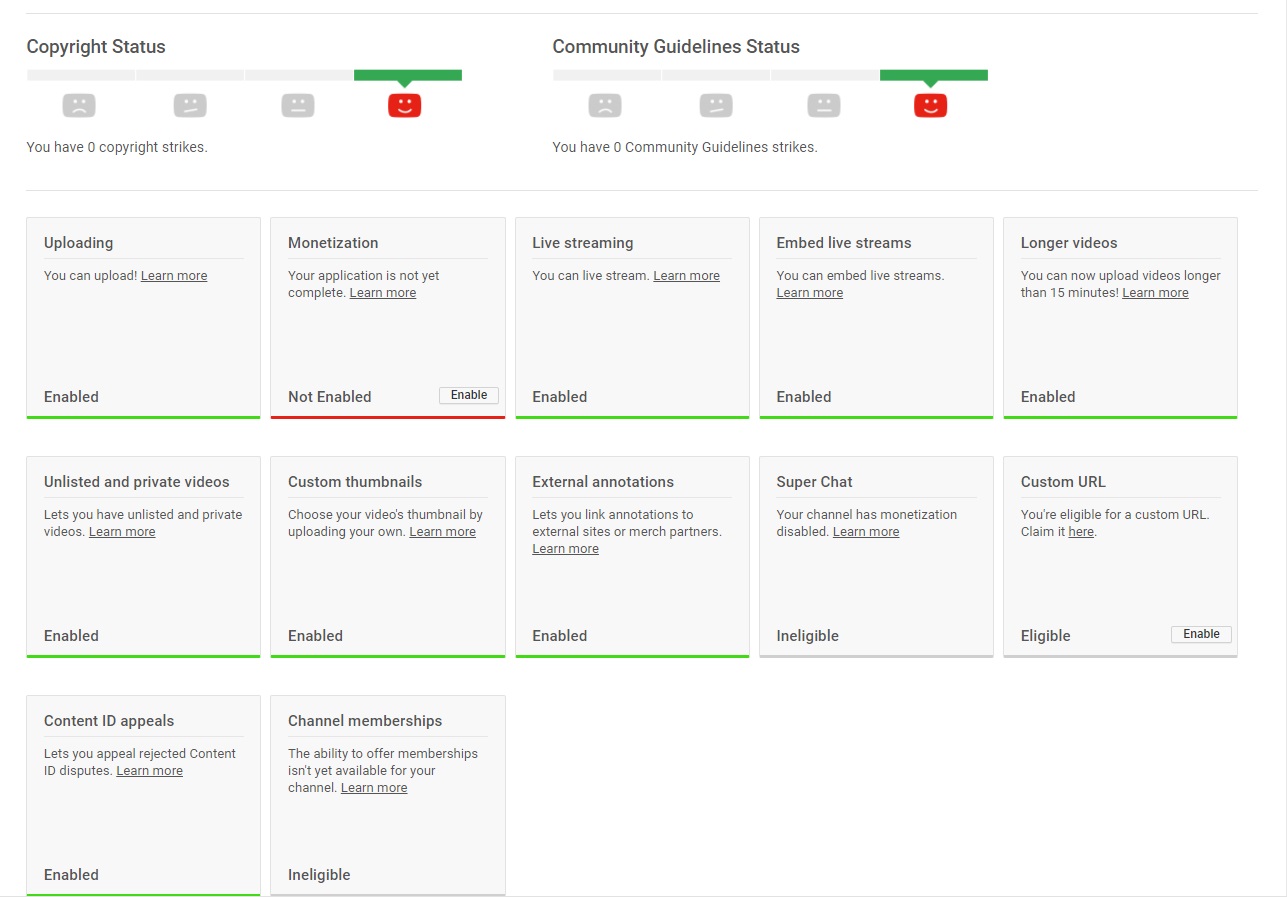This screenshot has height=897, width=1287.
Task: Open Learn more link in Monetization card
Action: coord(383,293)
